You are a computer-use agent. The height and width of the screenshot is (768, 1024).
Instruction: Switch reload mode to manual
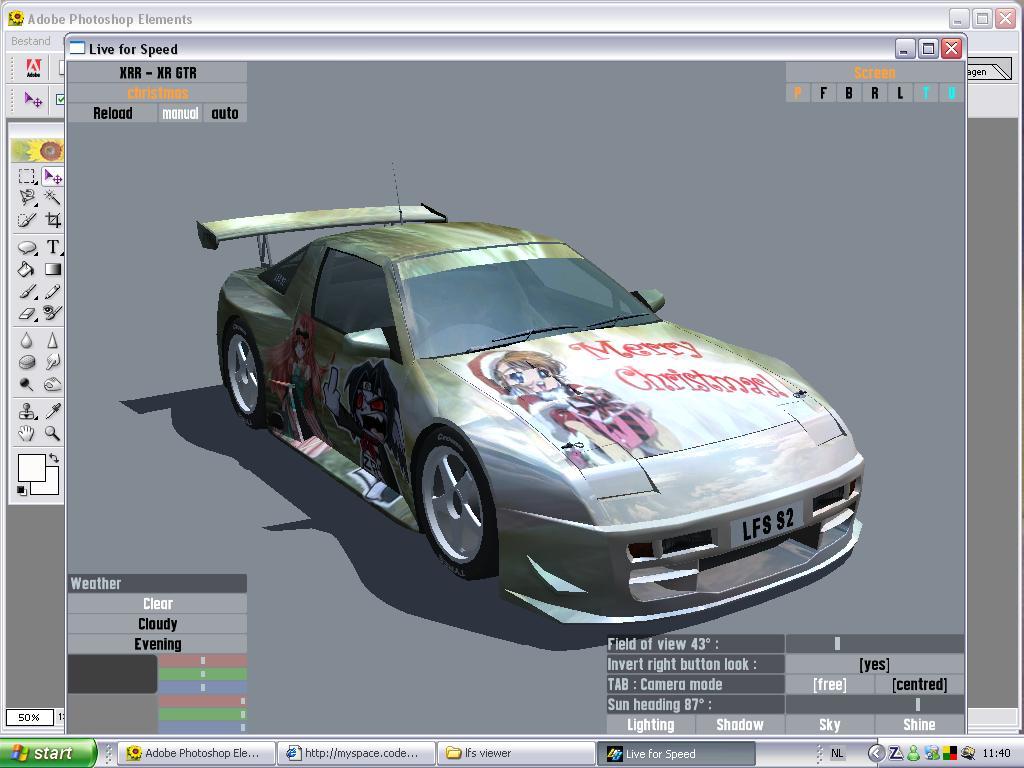coord(180,113)
